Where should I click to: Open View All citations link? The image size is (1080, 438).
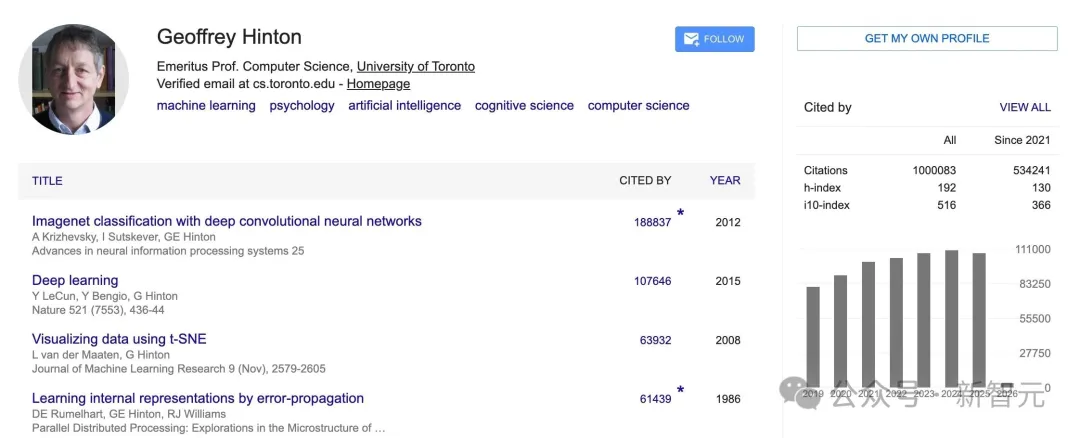coord(1025,107)
